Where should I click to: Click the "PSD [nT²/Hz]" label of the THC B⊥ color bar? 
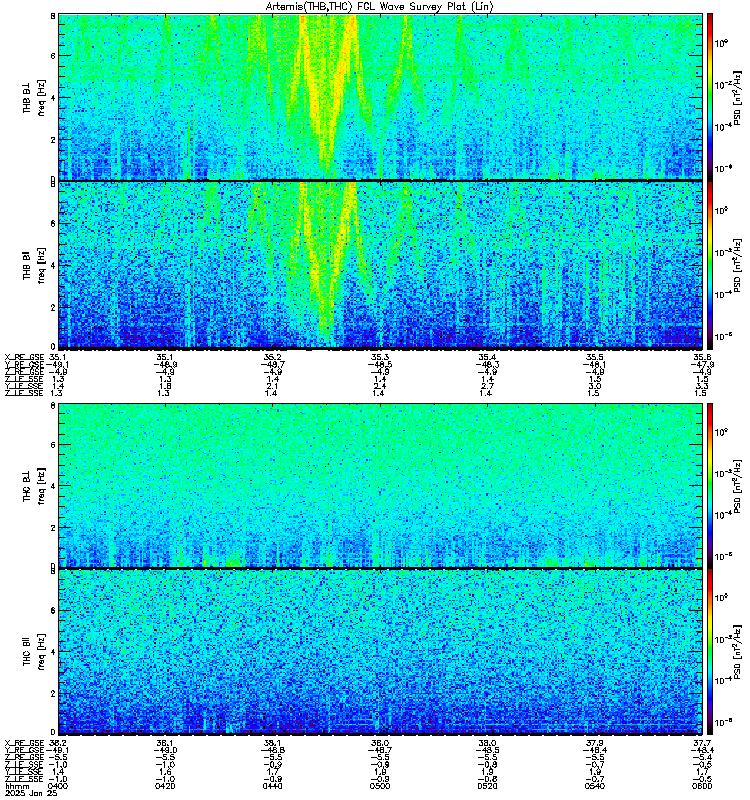point(737,486)
